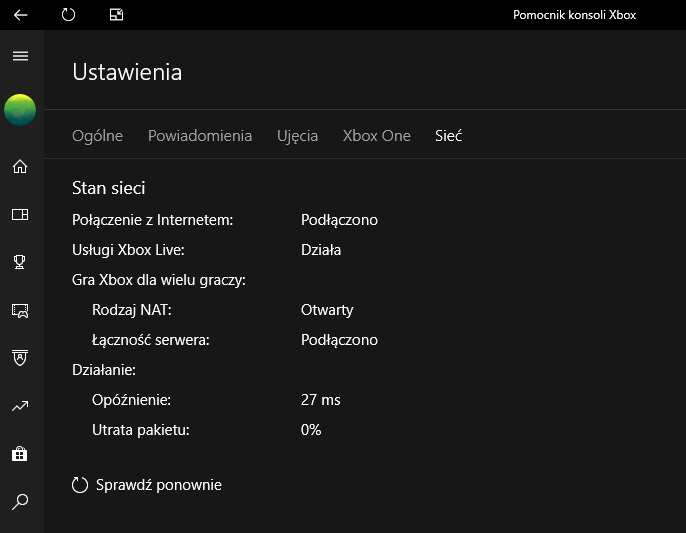Viewport: 686px width, 533px height.
Task: Click the Ustawienia page heading
Action: tap(127, 72)
